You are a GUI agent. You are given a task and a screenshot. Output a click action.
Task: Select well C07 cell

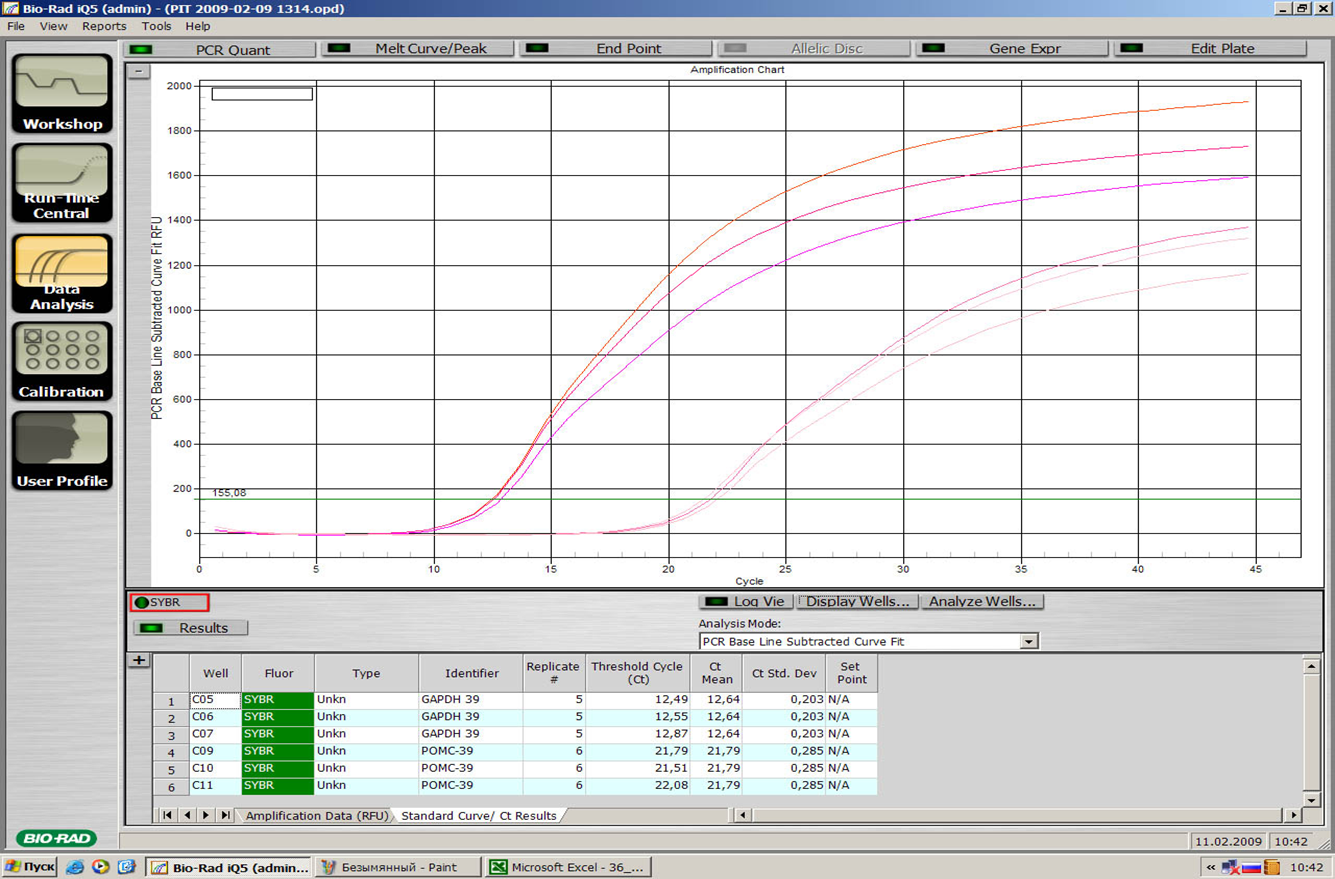click(x=214, y=734)
